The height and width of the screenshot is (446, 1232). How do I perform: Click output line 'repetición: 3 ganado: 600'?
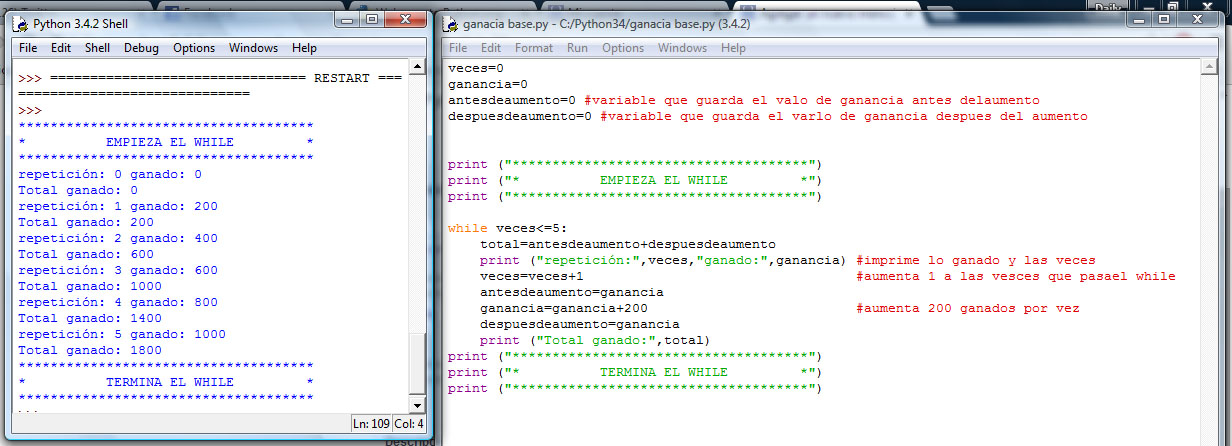click(118, 270)
